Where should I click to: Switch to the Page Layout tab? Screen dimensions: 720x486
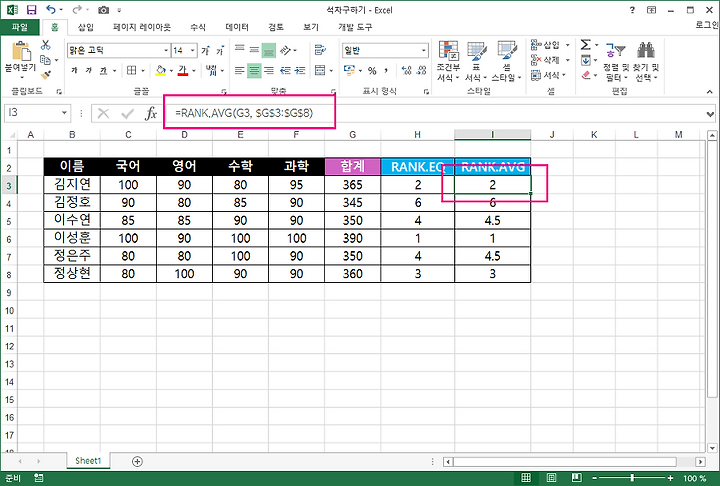coord(142,27)
